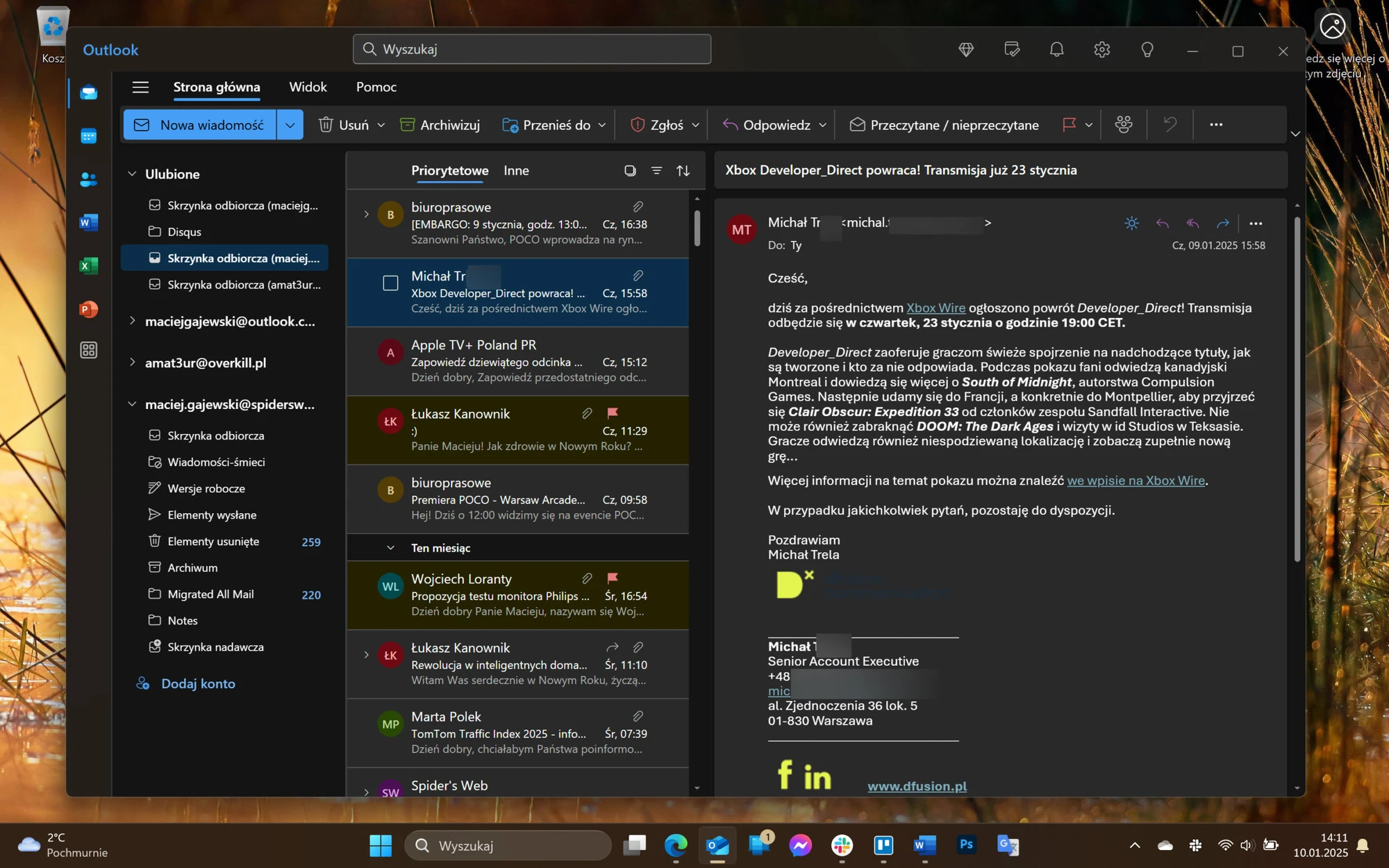Screen dimensions: 1389x868
Task: Flag the selected message with ribbon flag
Action: pos(1070,124)
